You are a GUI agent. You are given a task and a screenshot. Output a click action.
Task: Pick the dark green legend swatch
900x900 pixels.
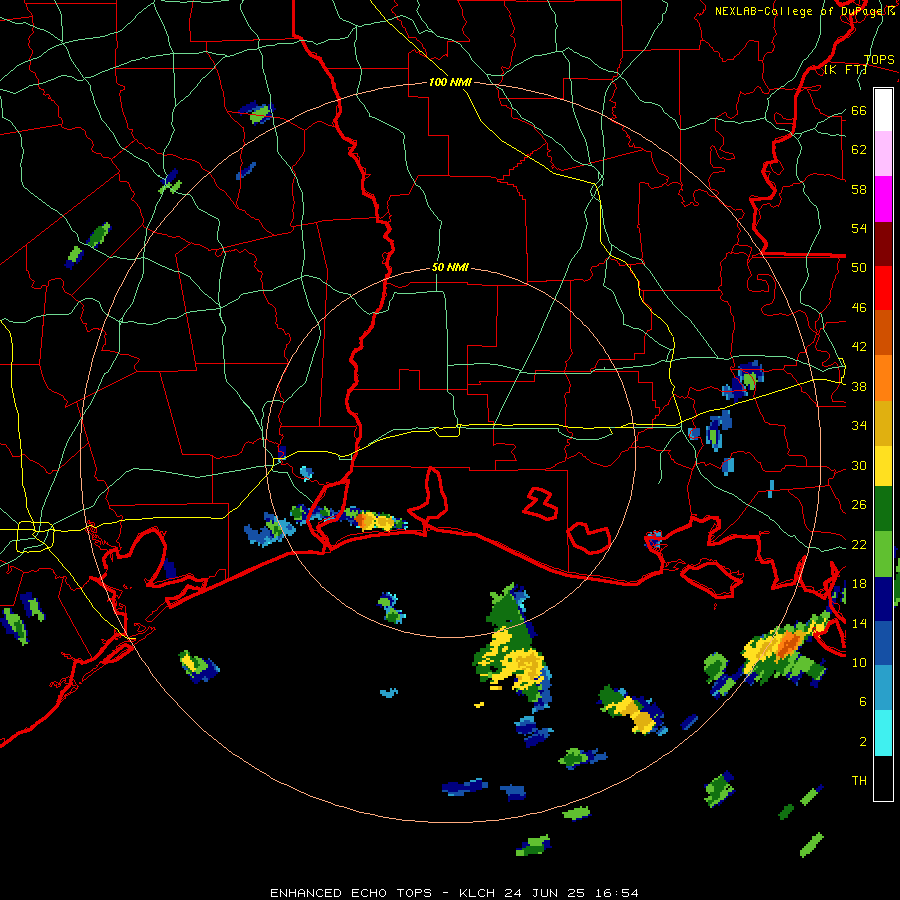coord(883,509)
